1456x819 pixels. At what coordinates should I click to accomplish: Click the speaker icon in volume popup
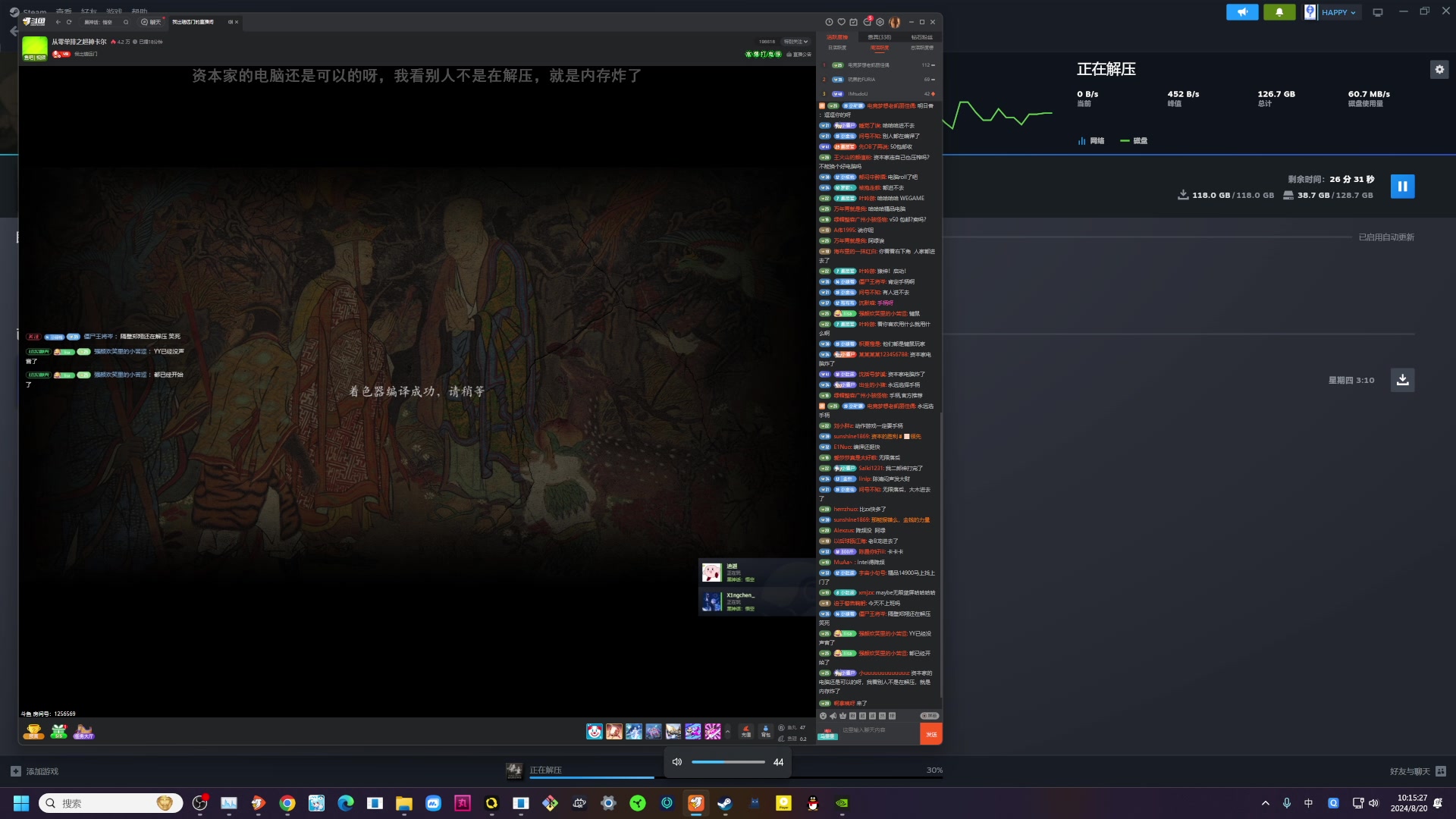click(677, 762)
